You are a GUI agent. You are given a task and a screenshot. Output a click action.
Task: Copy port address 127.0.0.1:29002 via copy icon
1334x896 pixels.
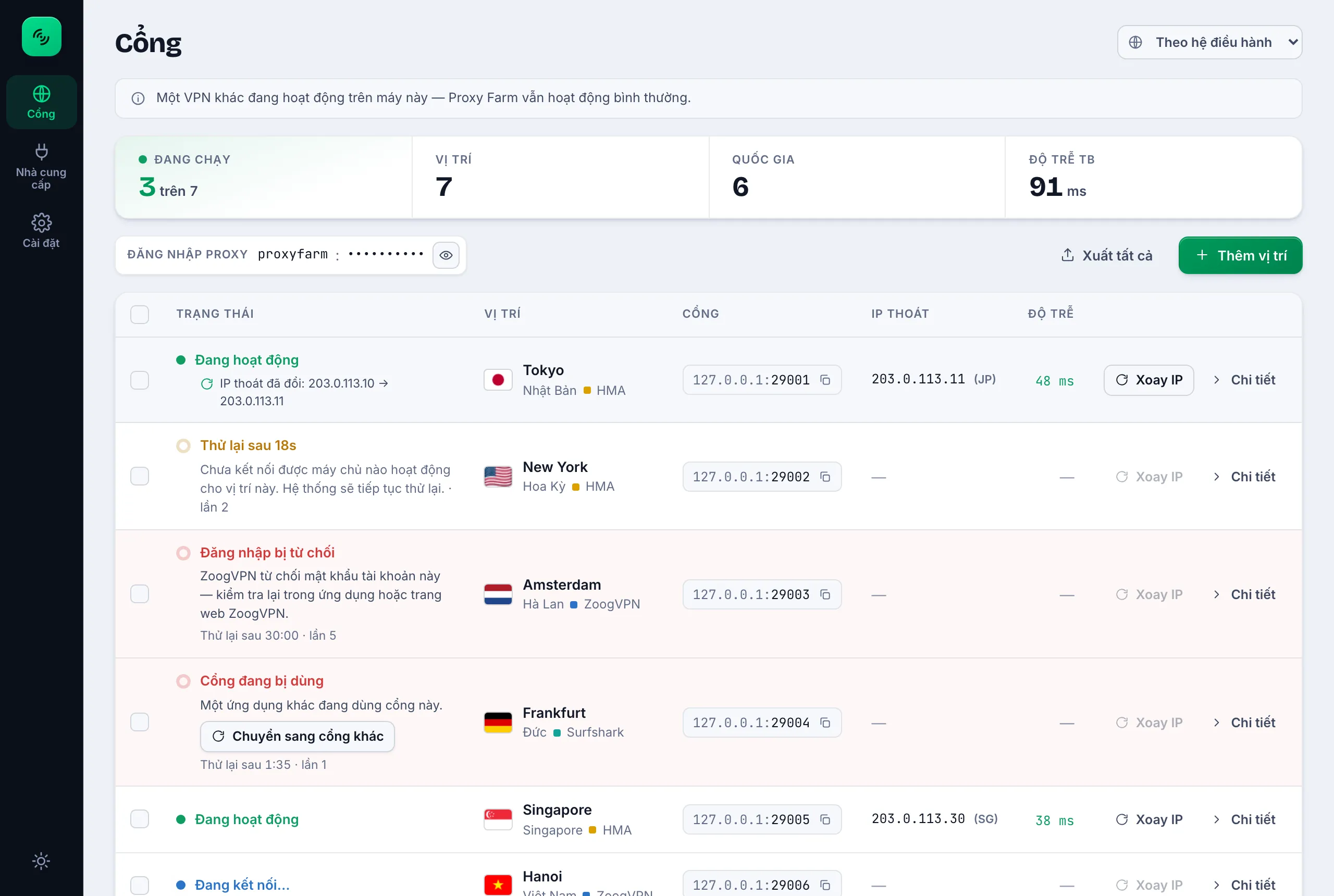point(825,477)
